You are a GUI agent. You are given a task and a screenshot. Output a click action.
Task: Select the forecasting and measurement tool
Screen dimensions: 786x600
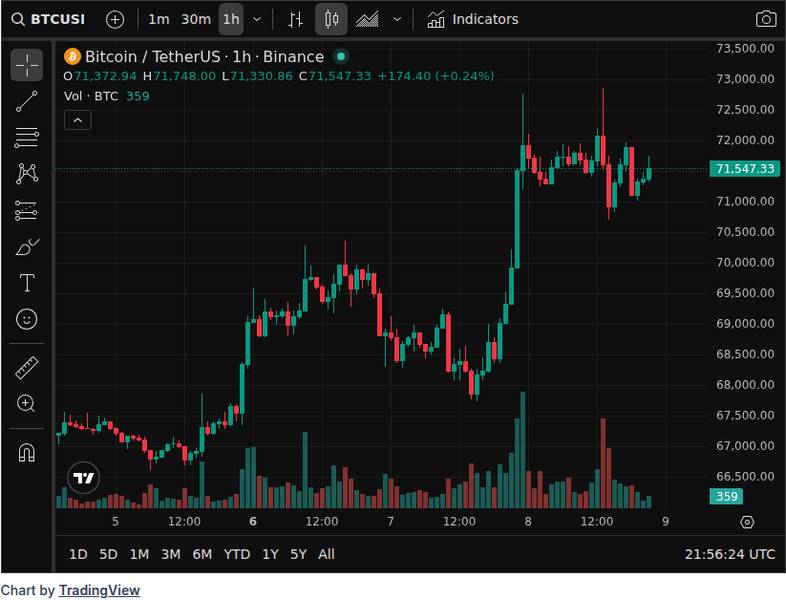27,211
